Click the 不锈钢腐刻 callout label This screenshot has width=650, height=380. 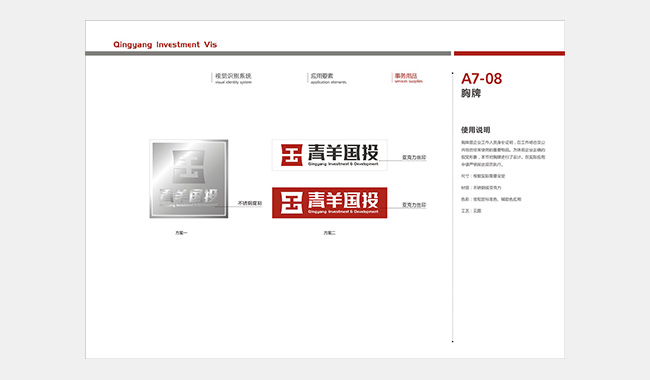tap(250, 203)
